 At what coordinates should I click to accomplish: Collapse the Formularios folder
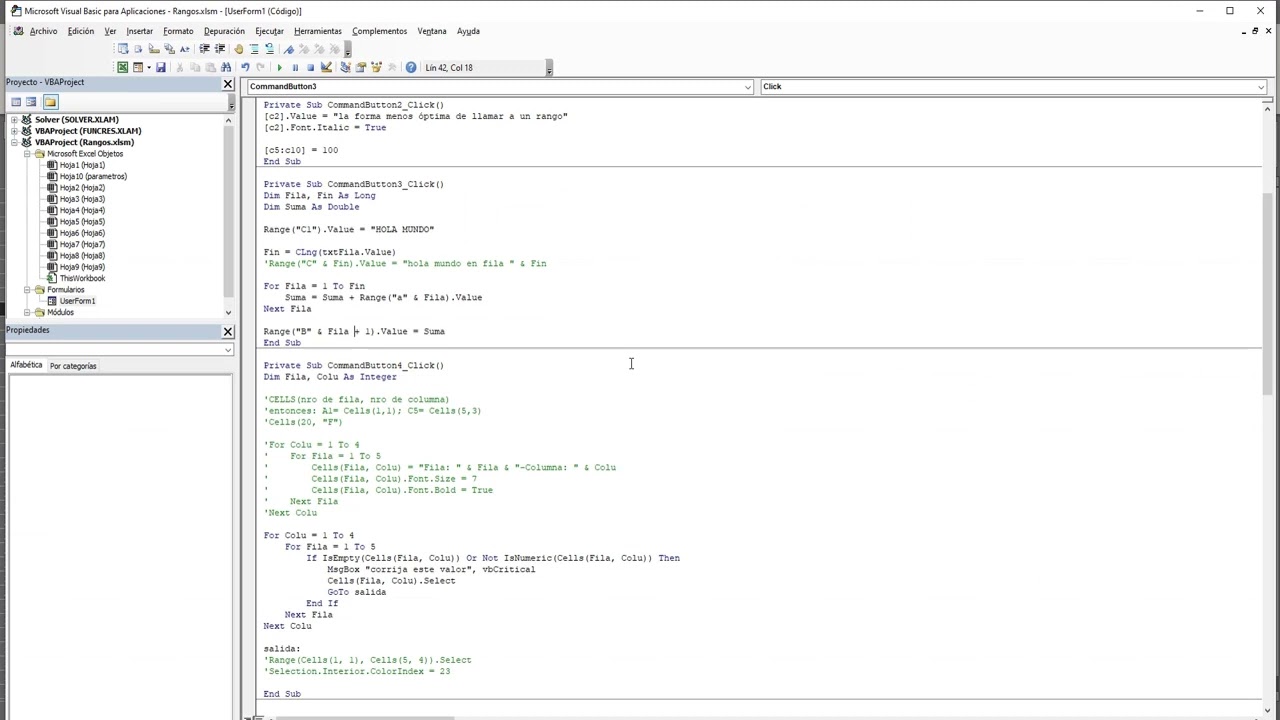tap(27, 290)
